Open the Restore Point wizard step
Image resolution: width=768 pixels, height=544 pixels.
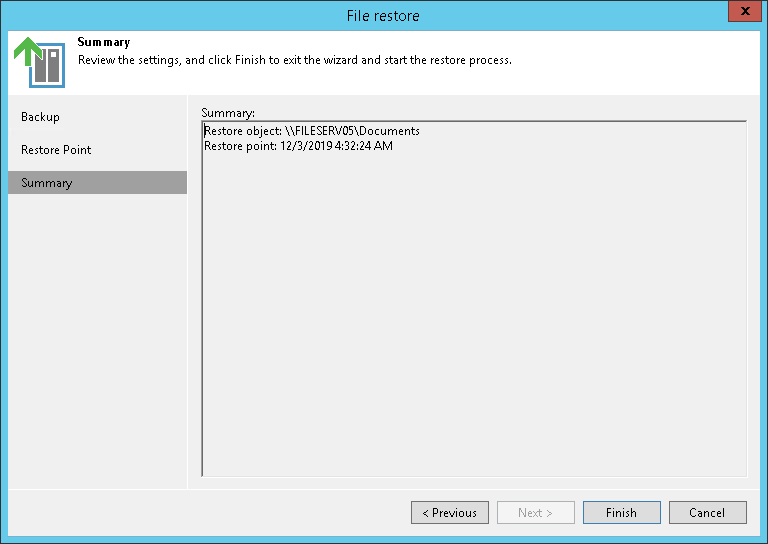click(56, 149)
